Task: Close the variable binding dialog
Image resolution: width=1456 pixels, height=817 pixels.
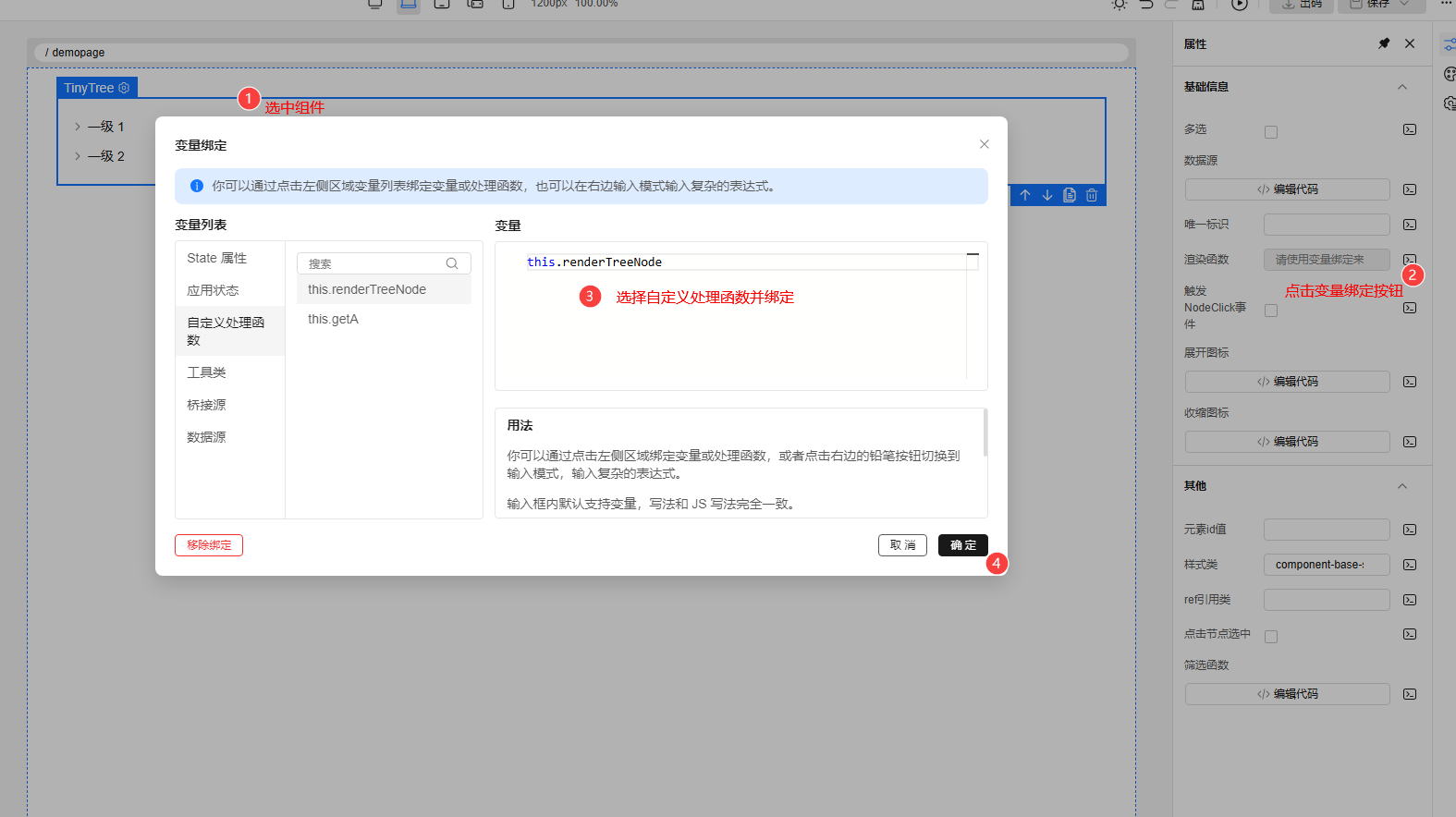Action: [x=985, y=144]
